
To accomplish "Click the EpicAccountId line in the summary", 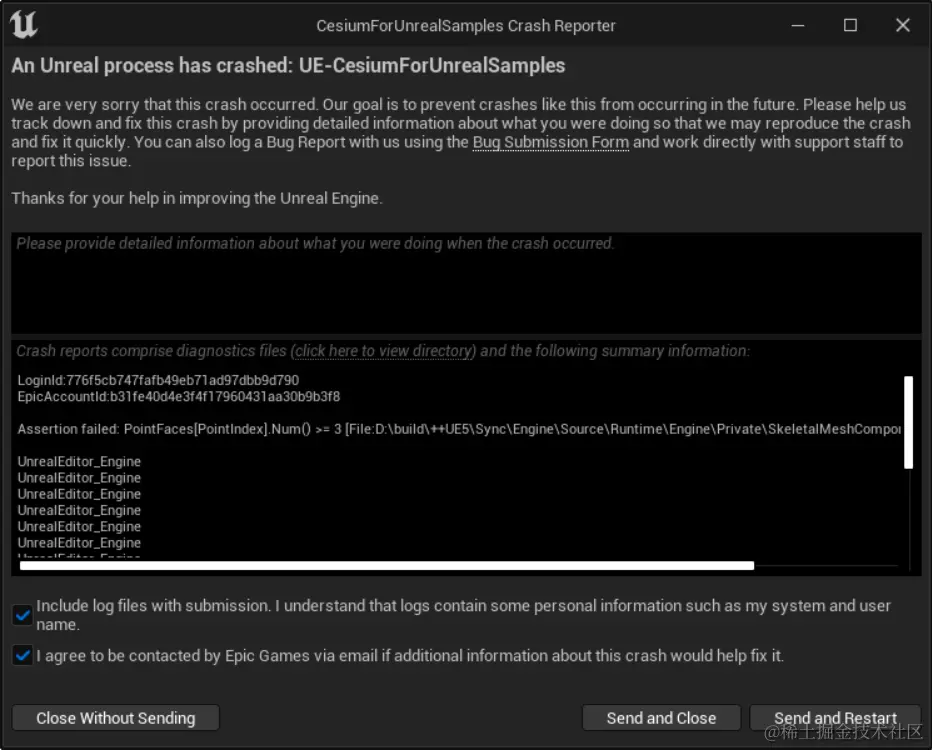I will click(179, 397).
